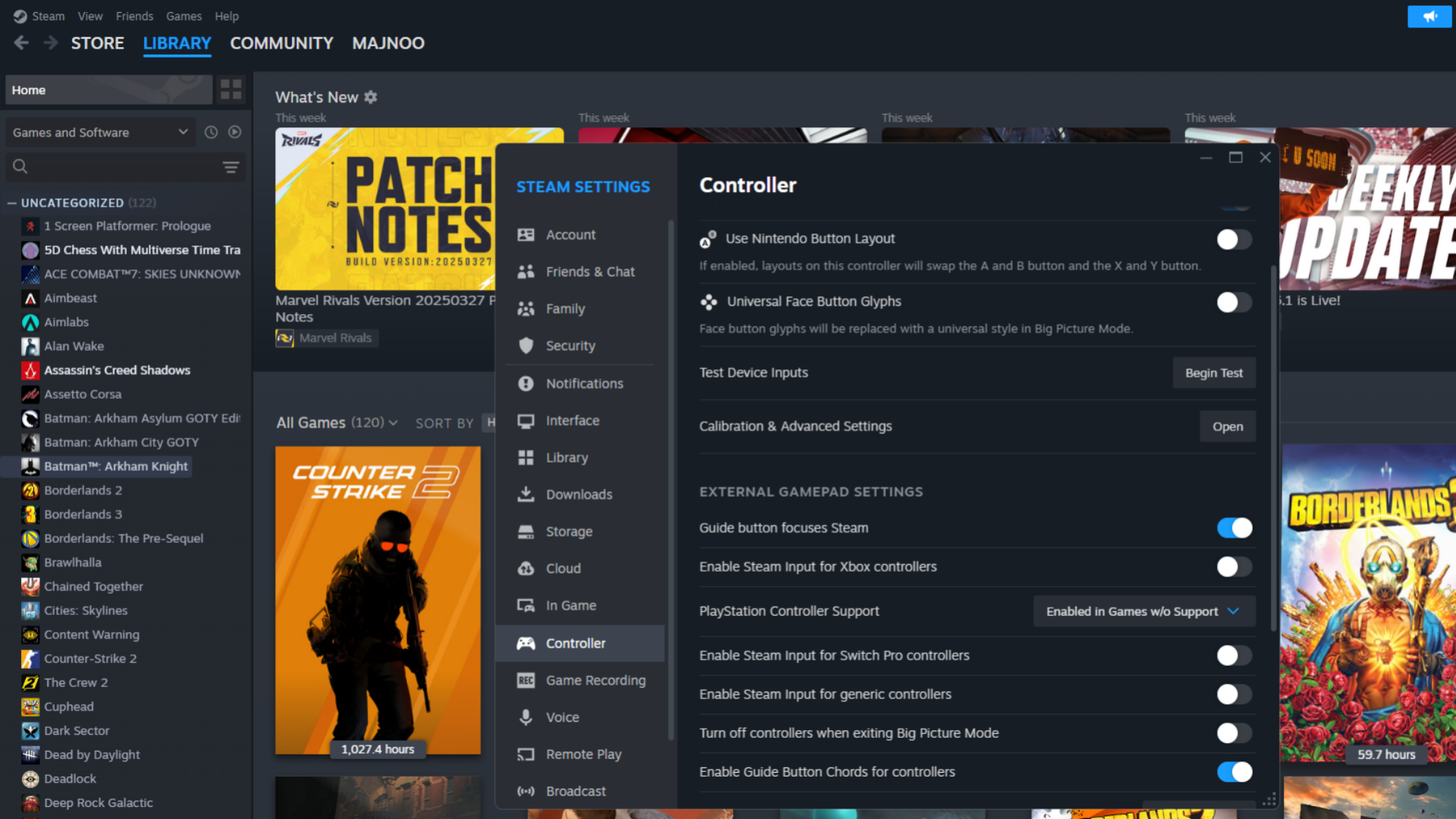Click the forward navigation arrow
Image resolution: width=1456 pixels, height=819 pixels.
coord(51,43)
